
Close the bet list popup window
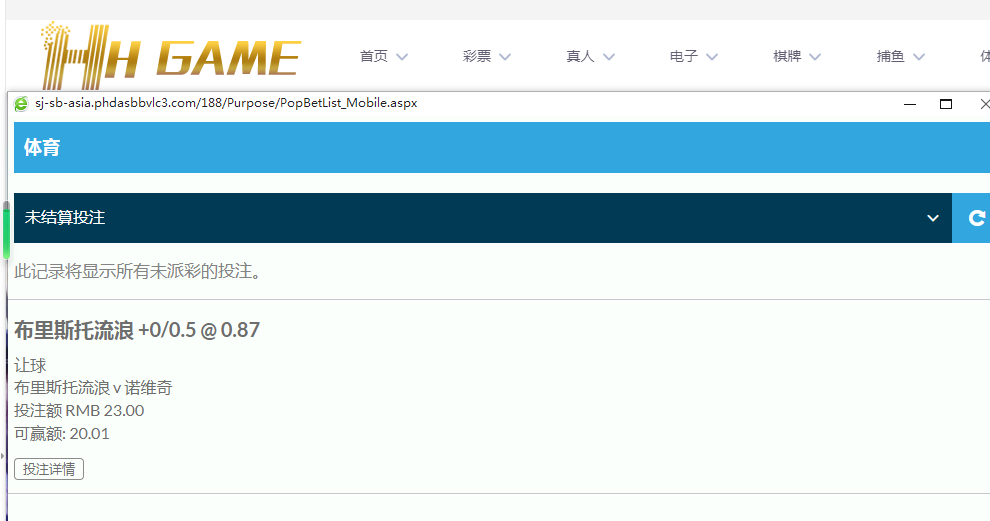point(983,104)
